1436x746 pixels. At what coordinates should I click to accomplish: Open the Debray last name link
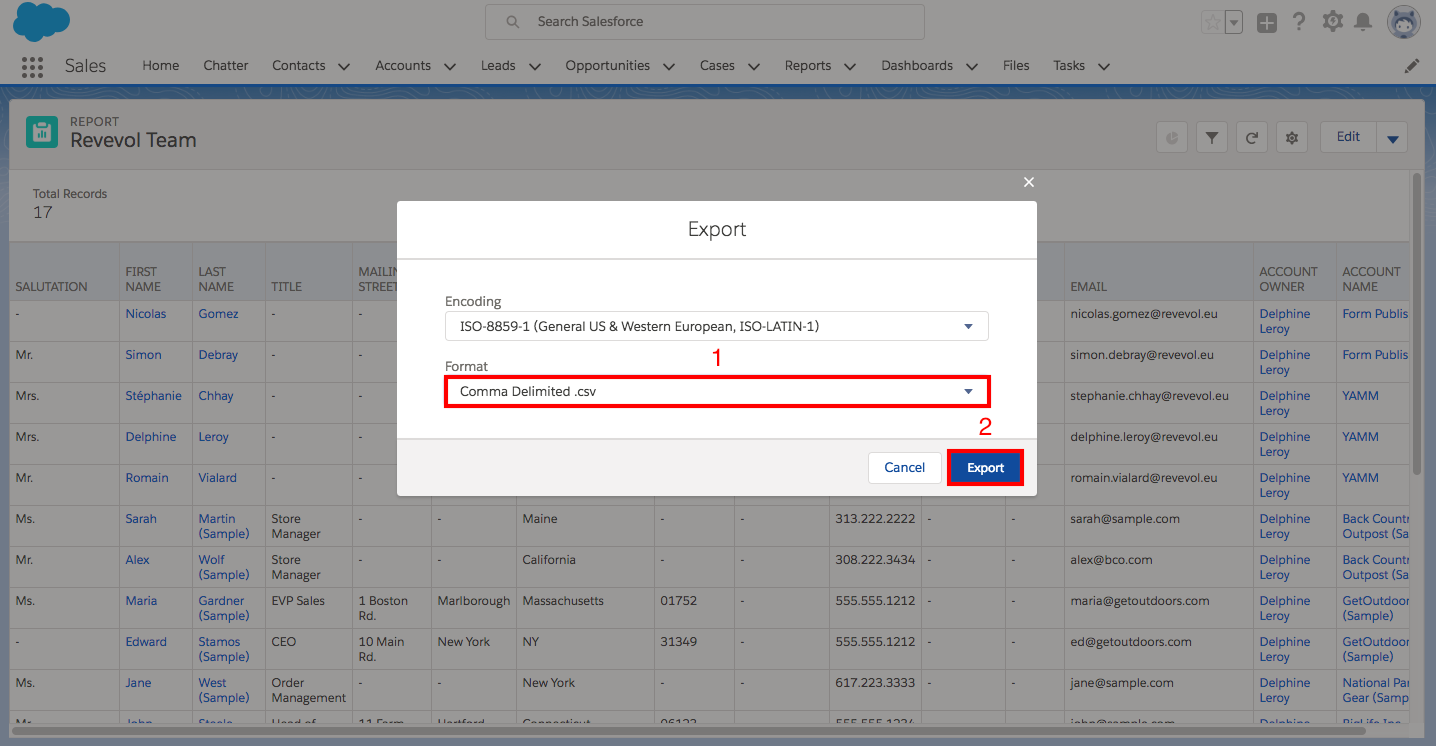tap(218, 355)
